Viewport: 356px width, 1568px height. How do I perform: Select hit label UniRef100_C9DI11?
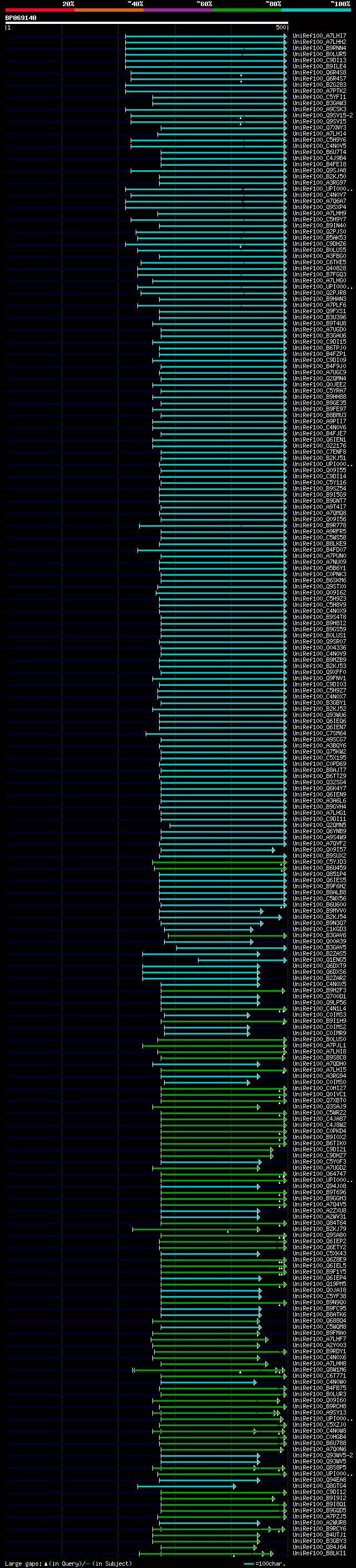pyautogui.click(x=319, y=819)
